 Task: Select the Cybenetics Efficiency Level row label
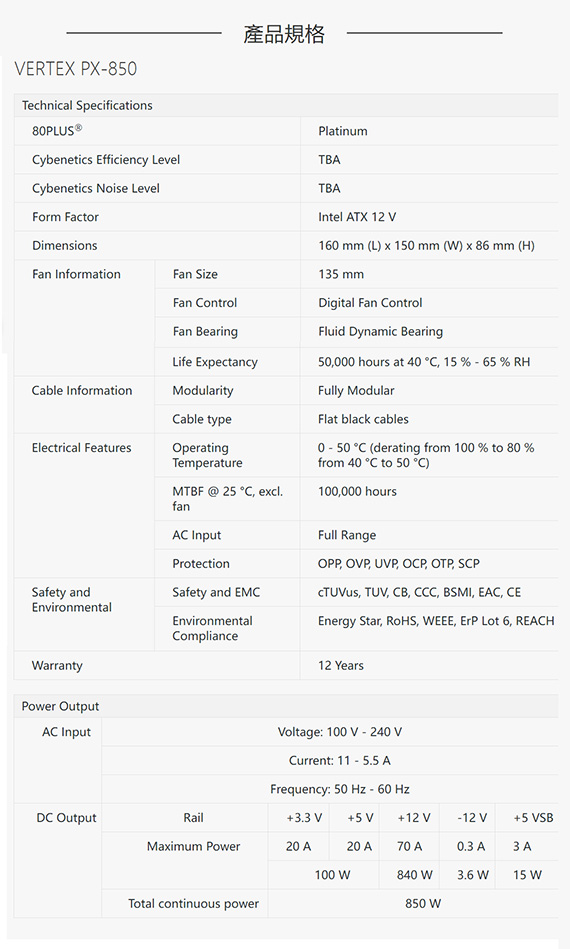pos(106,160)
